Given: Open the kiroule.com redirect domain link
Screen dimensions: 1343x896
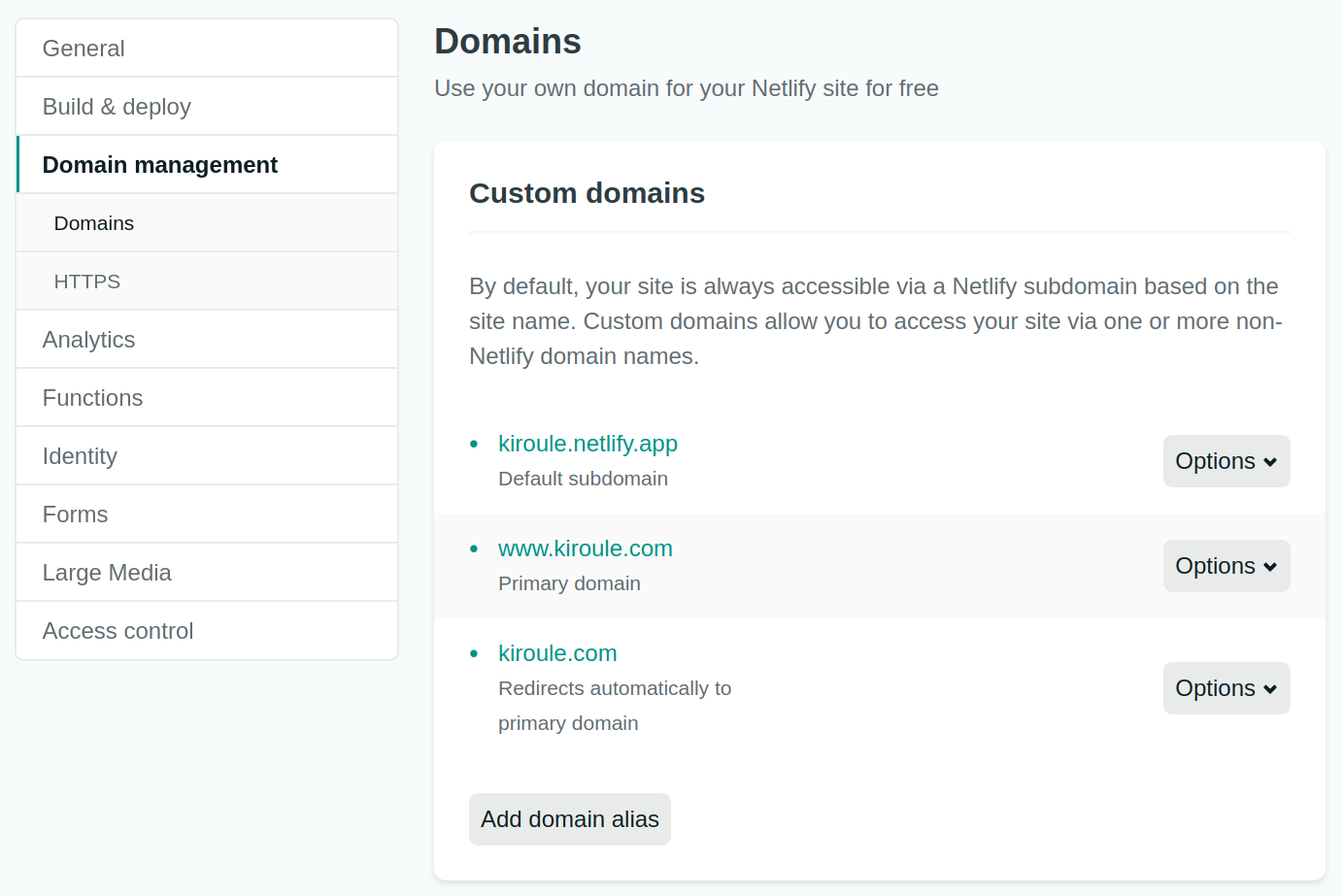Looking at the screenshot, I should tap(557, 653).
